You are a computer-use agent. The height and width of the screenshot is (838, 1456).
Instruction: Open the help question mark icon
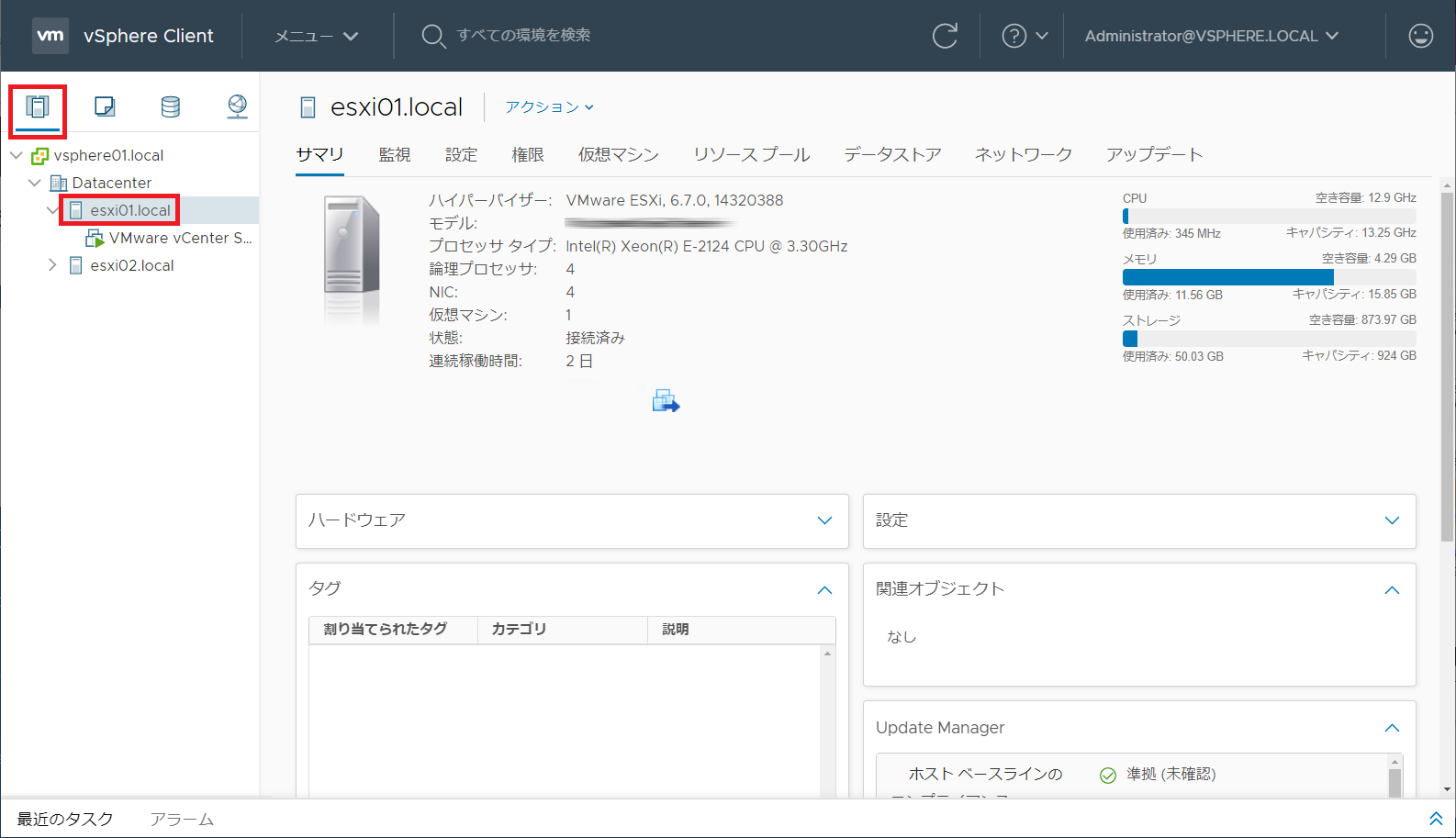(x=1014, y=36)
